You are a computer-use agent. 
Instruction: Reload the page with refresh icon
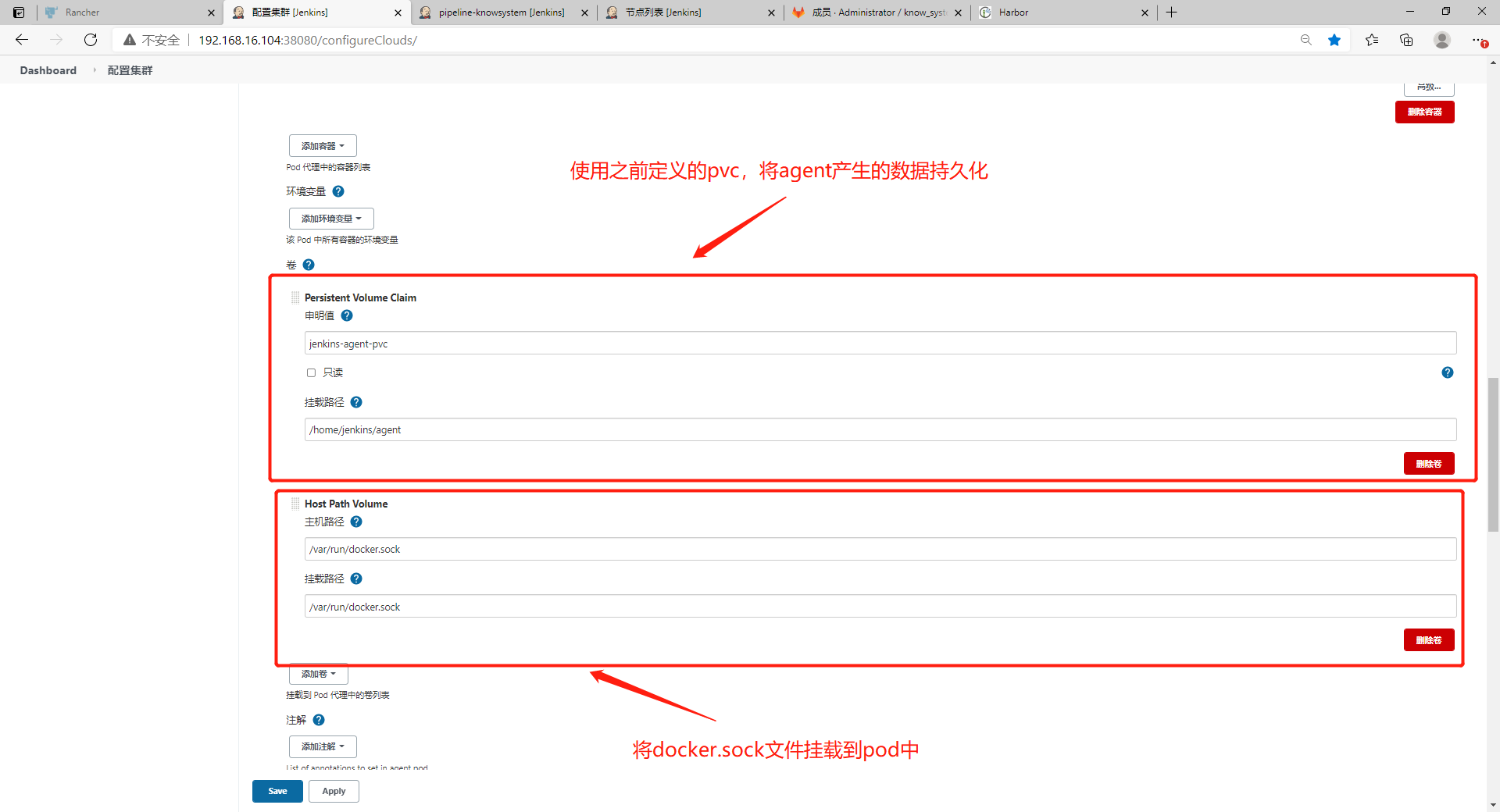pos(91,40)
